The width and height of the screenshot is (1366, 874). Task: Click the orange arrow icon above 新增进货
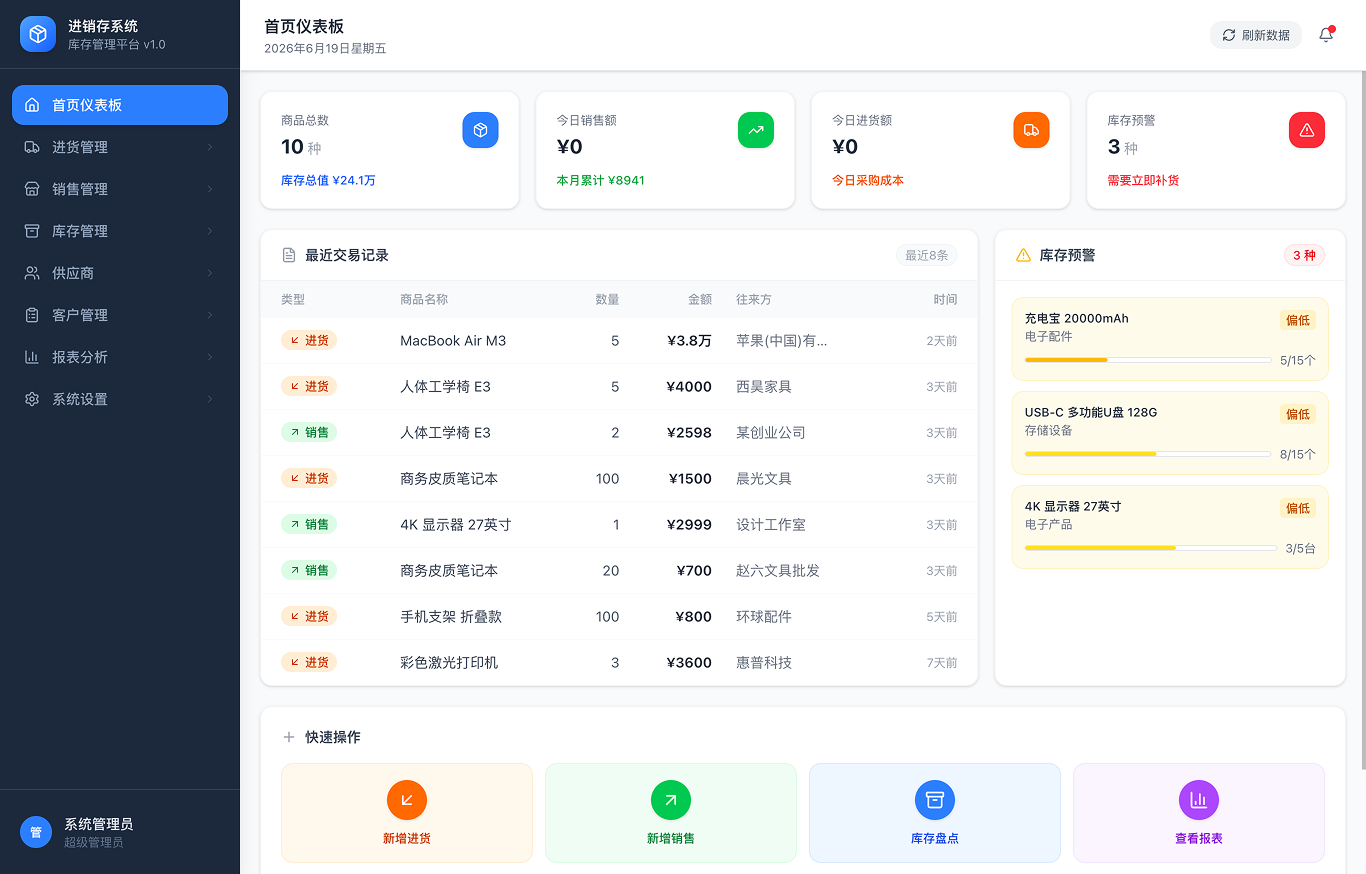point(407,800)
